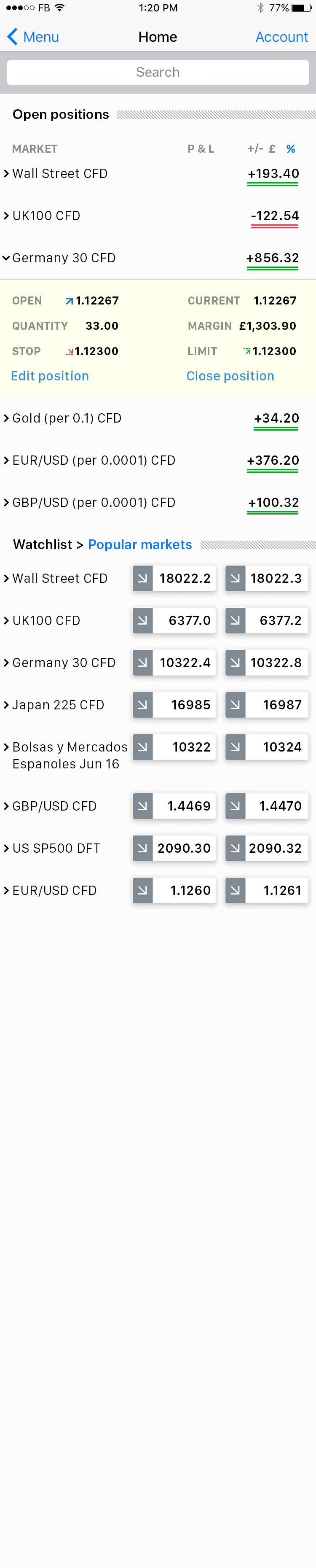Switch P&L display to percent
Screen dimensions: 316x1568
click(290, 149)
